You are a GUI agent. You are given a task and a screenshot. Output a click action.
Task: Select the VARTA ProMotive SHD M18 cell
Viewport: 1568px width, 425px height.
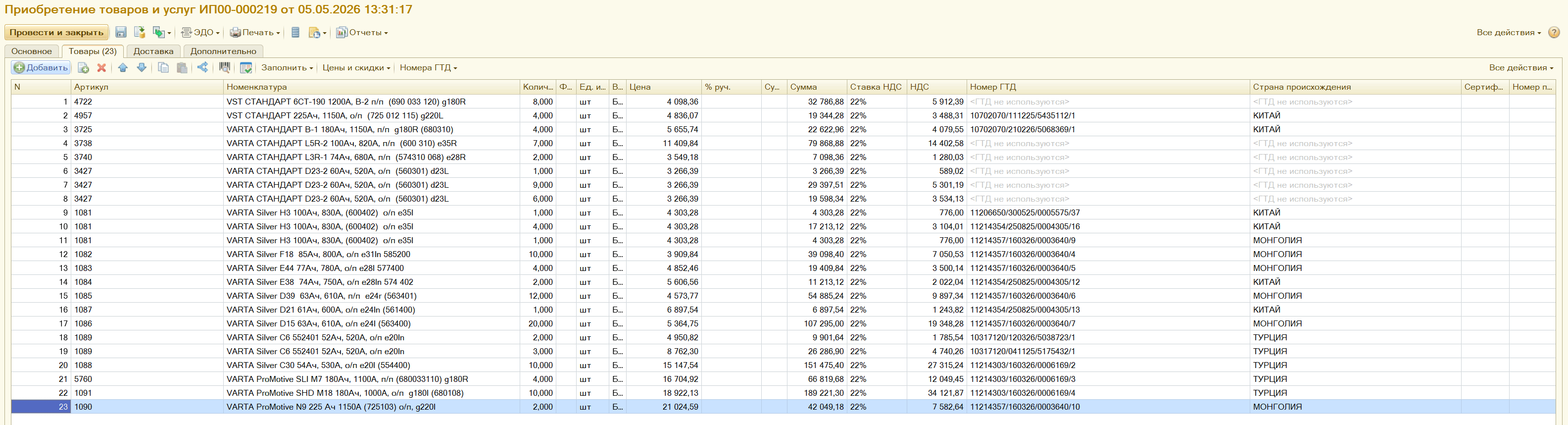371,393
